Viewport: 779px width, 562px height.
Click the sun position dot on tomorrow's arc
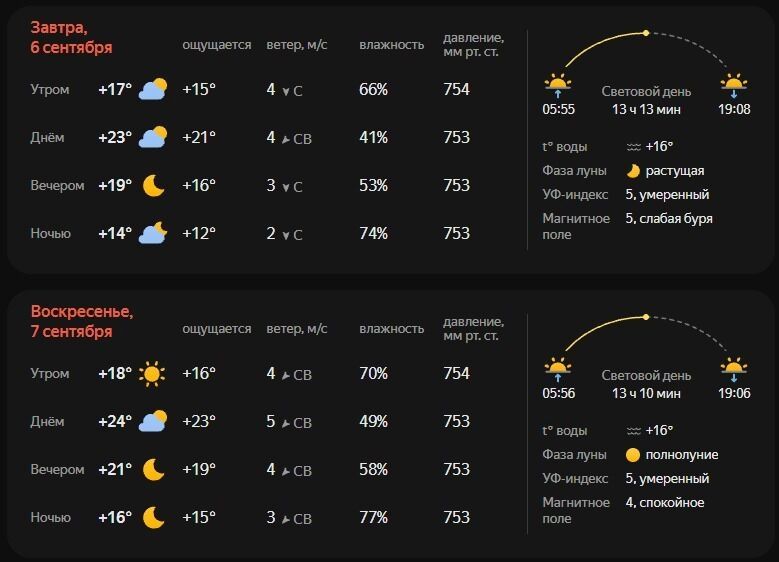646,33
